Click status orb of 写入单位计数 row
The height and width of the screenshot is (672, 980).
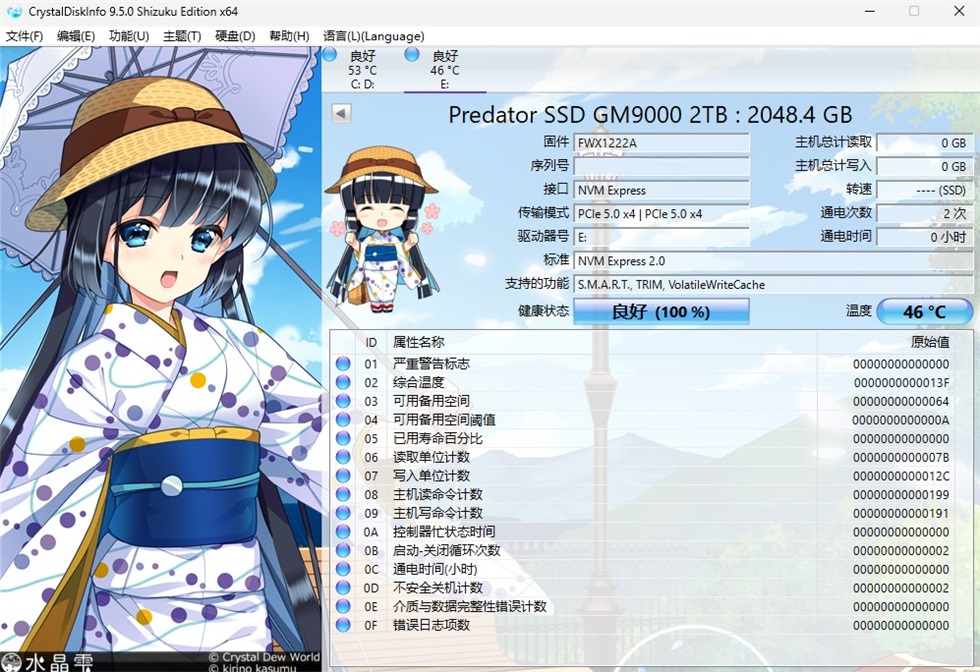tap(342, 476)
